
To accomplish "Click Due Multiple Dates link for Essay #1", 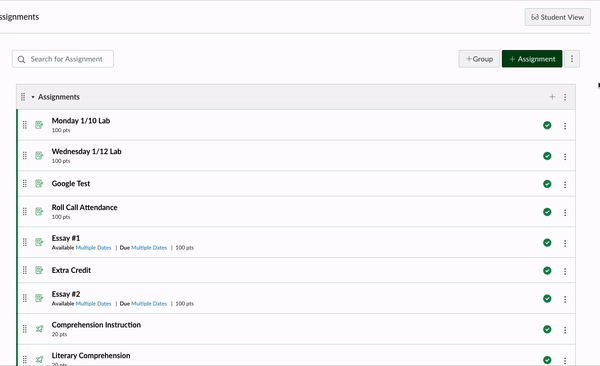I will click(149, 248).
